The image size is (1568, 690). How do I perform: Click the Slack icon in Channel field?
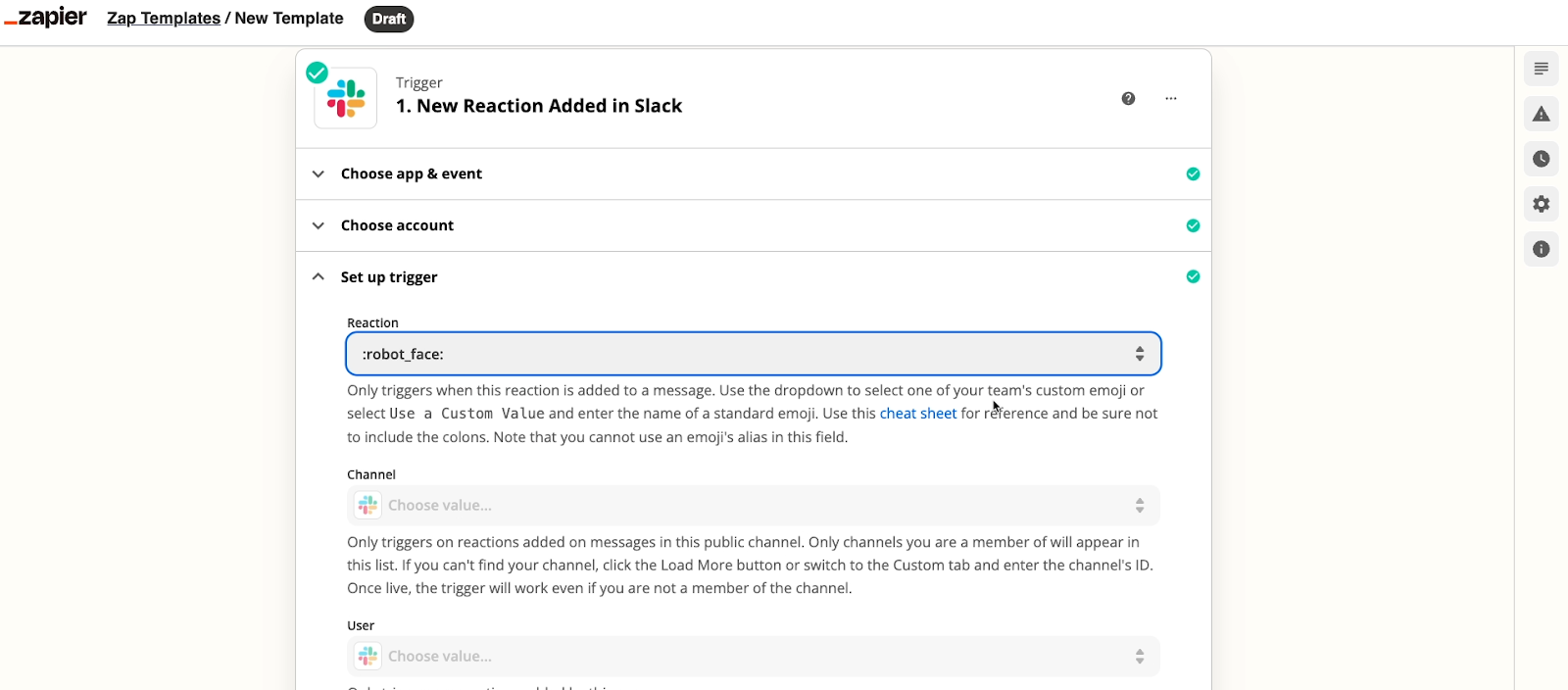367,506
